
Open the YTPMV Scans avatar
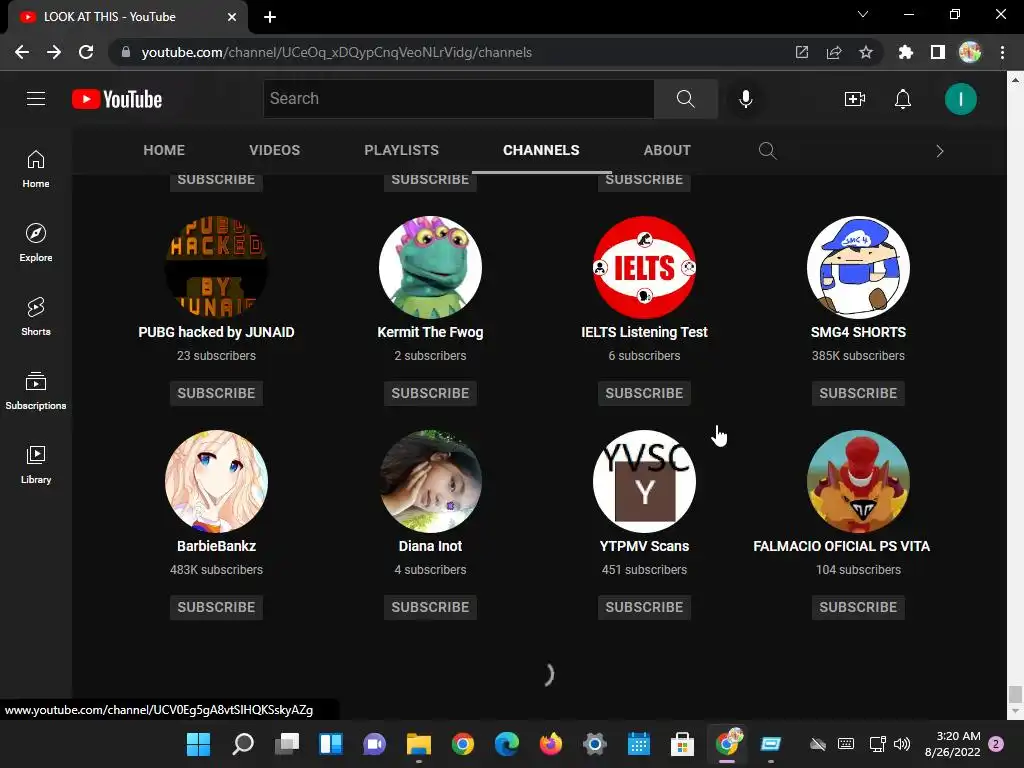tap(644, 481)
